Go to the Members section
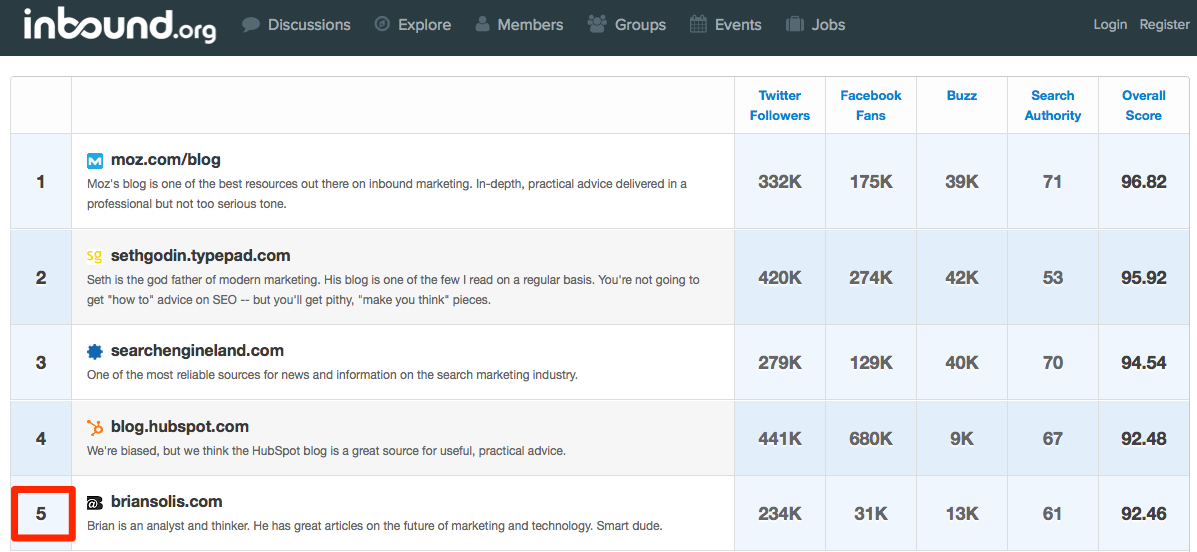Screen dimensions: 1197x552 531,25
